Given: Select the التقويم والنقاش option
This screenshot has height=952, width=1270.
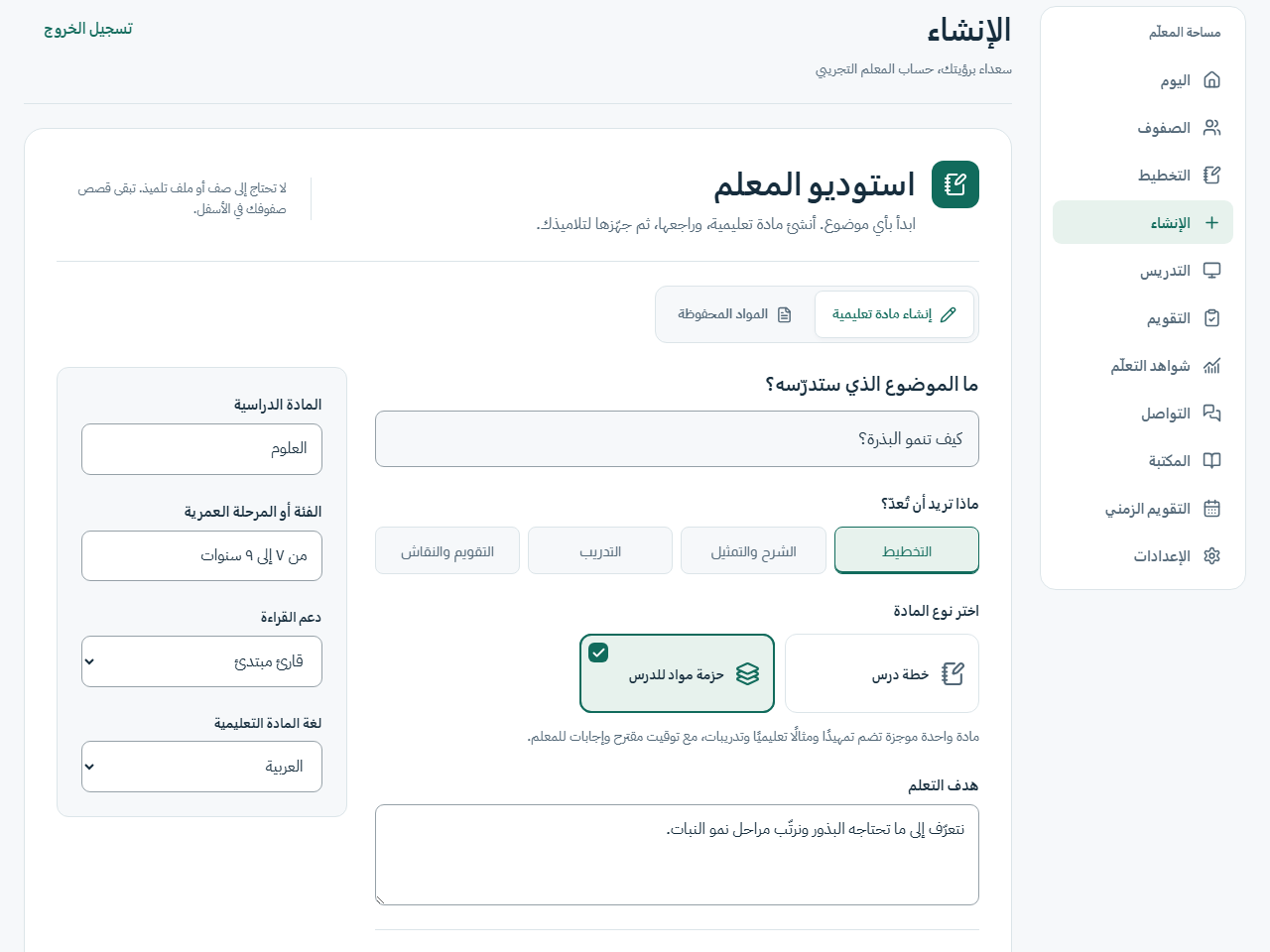Looking at the screenshot, I should [447, 550].
